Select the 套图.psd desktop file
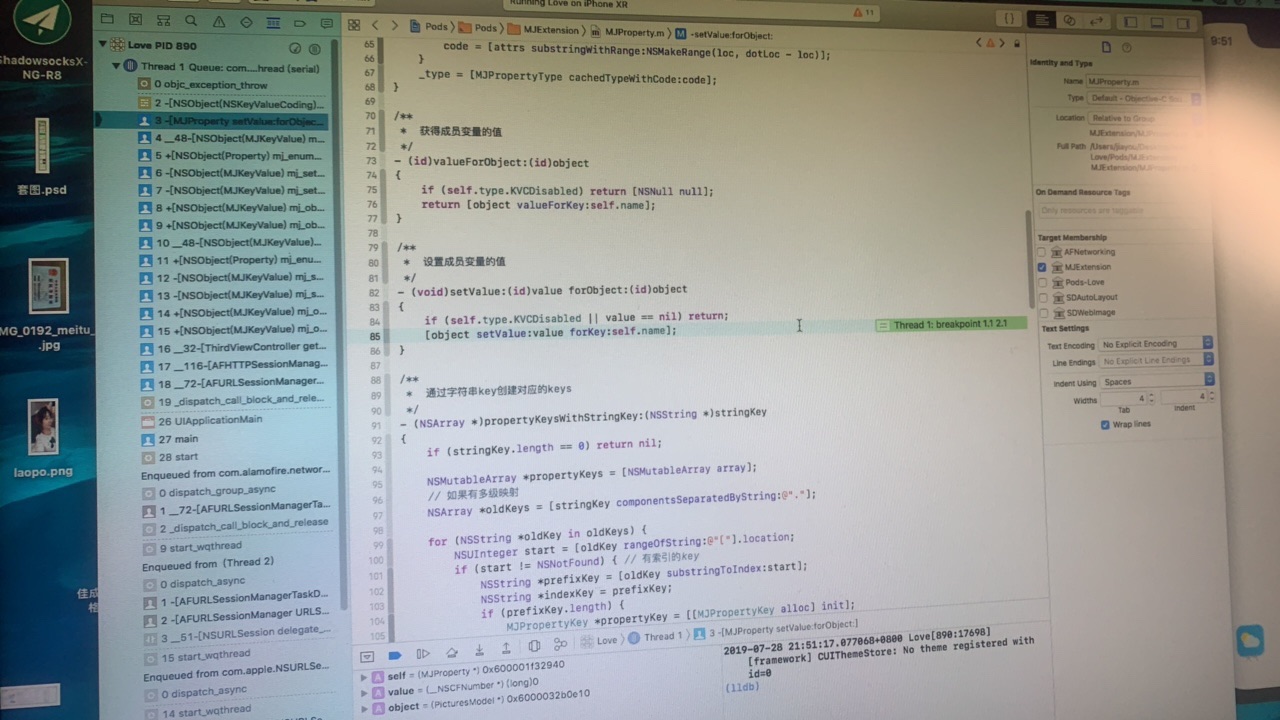The image size is (1280, 720). coord(41,157)
